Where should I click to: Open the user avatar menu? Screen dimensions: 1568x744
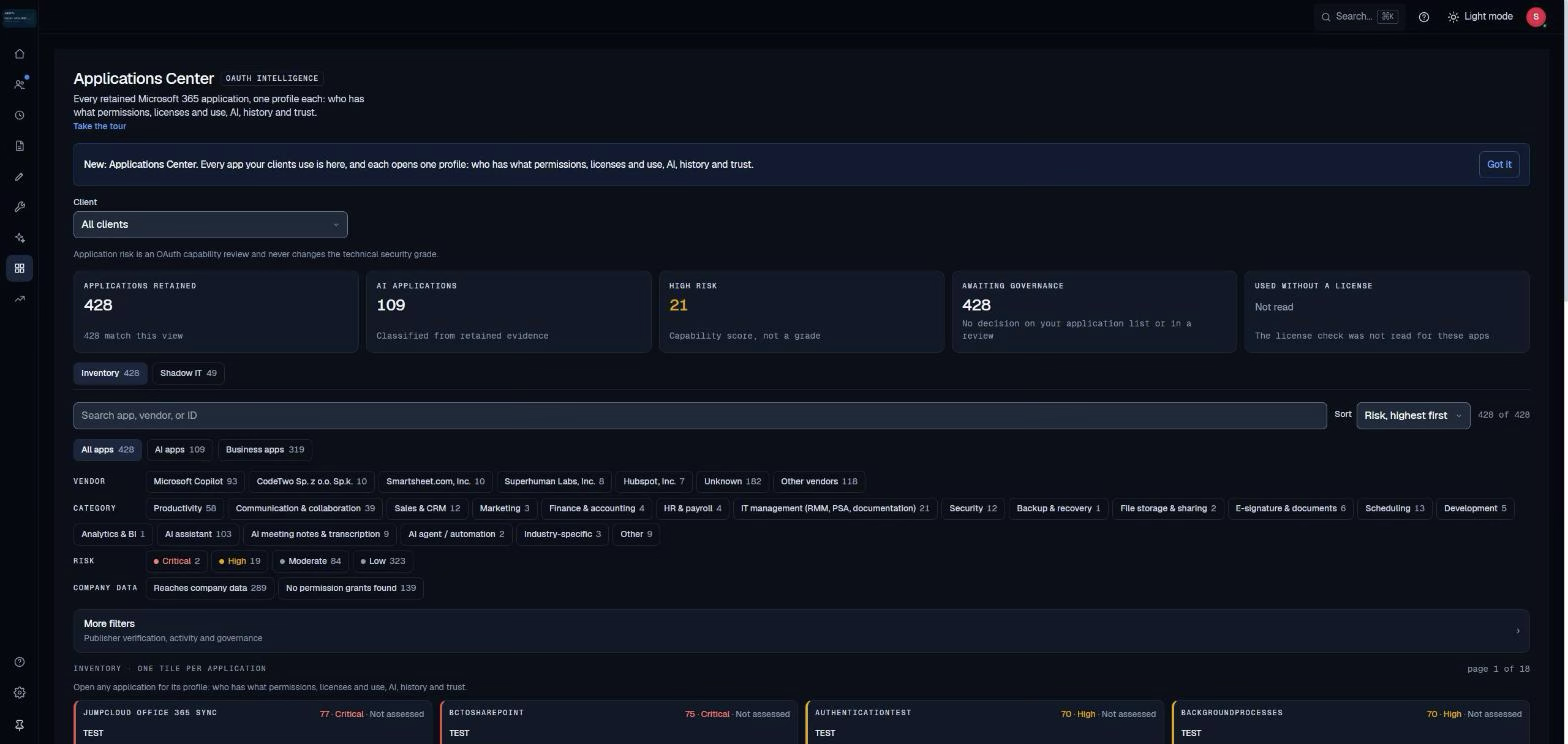tap(1536, 17)
